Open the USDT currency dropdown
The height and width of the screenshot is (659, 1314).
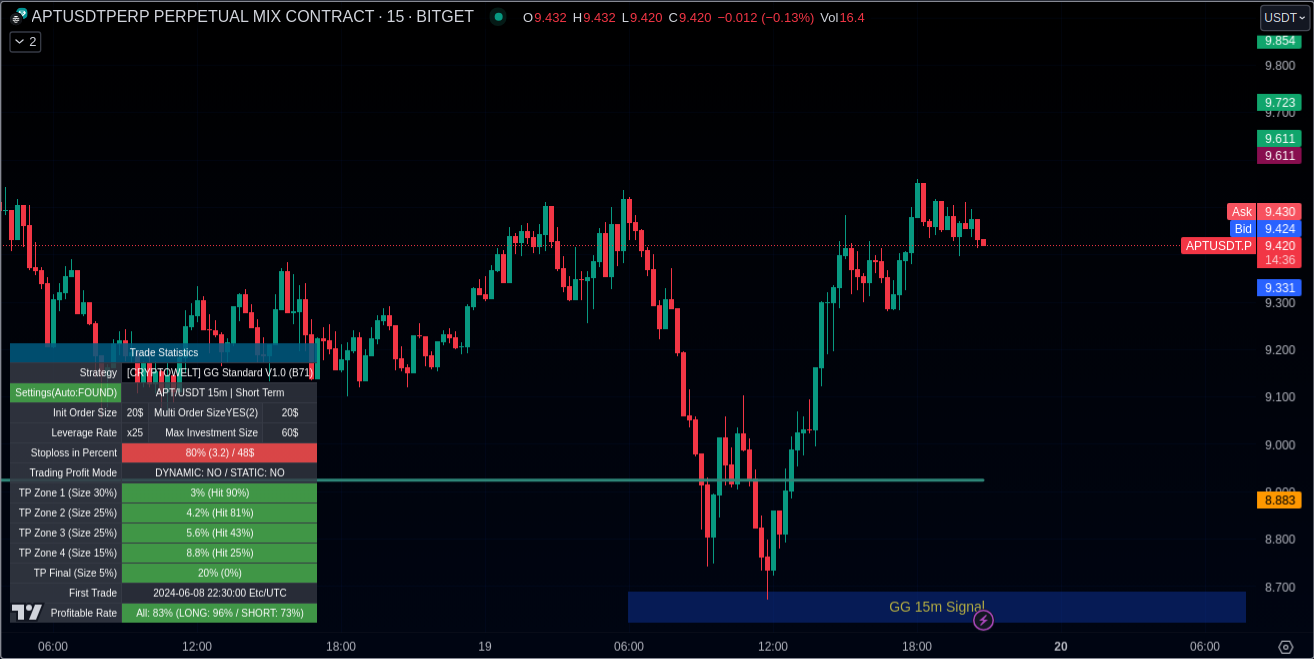(1284, 18)
